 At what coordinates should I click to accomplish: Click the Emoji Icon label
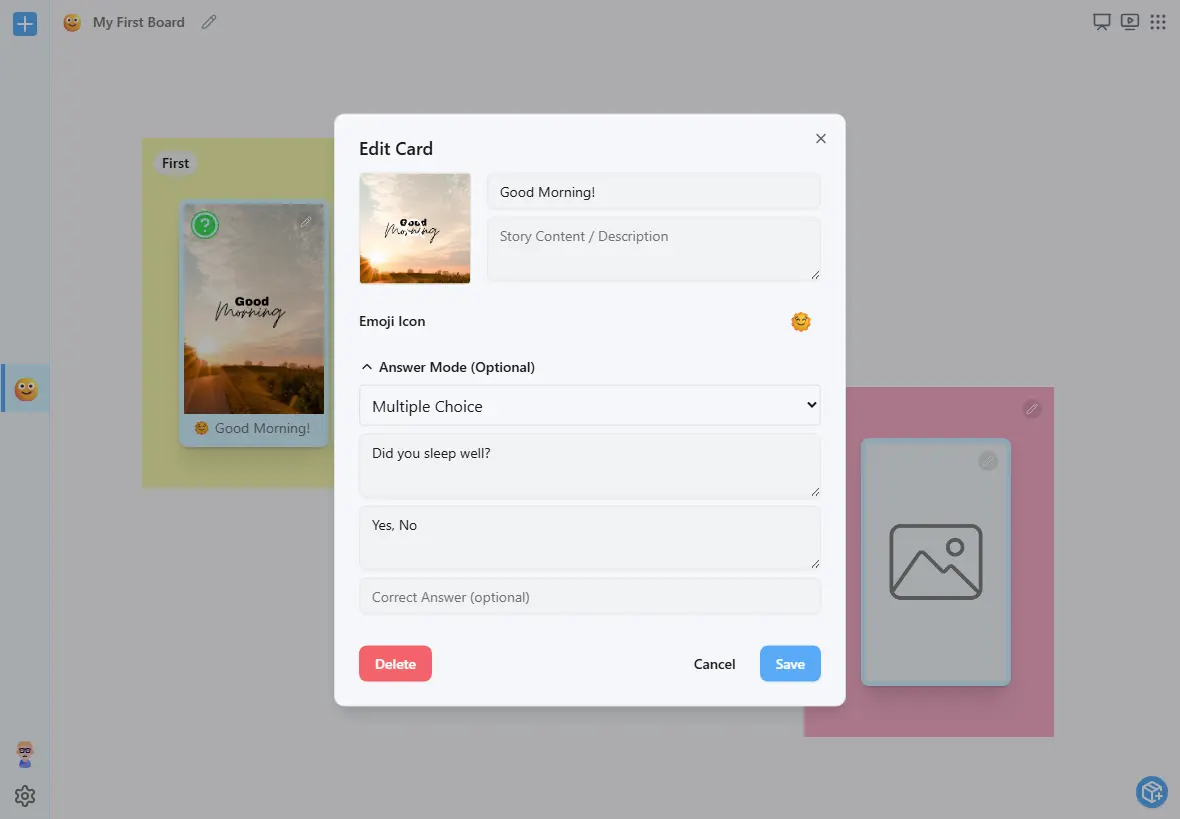click(x=392, y=321)
